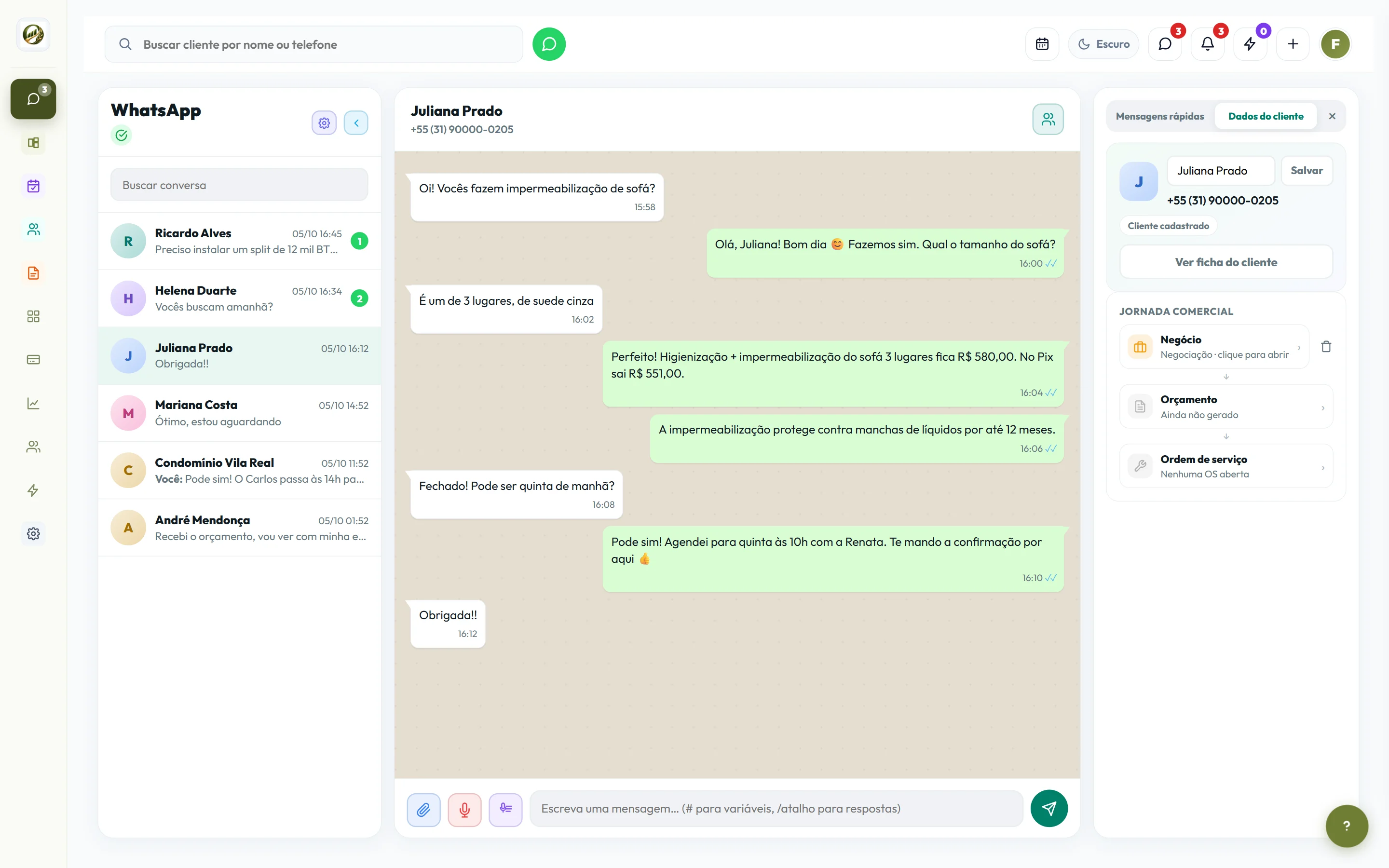
Task: Click the Salvar button
Action: click(x=1307, y=171)
